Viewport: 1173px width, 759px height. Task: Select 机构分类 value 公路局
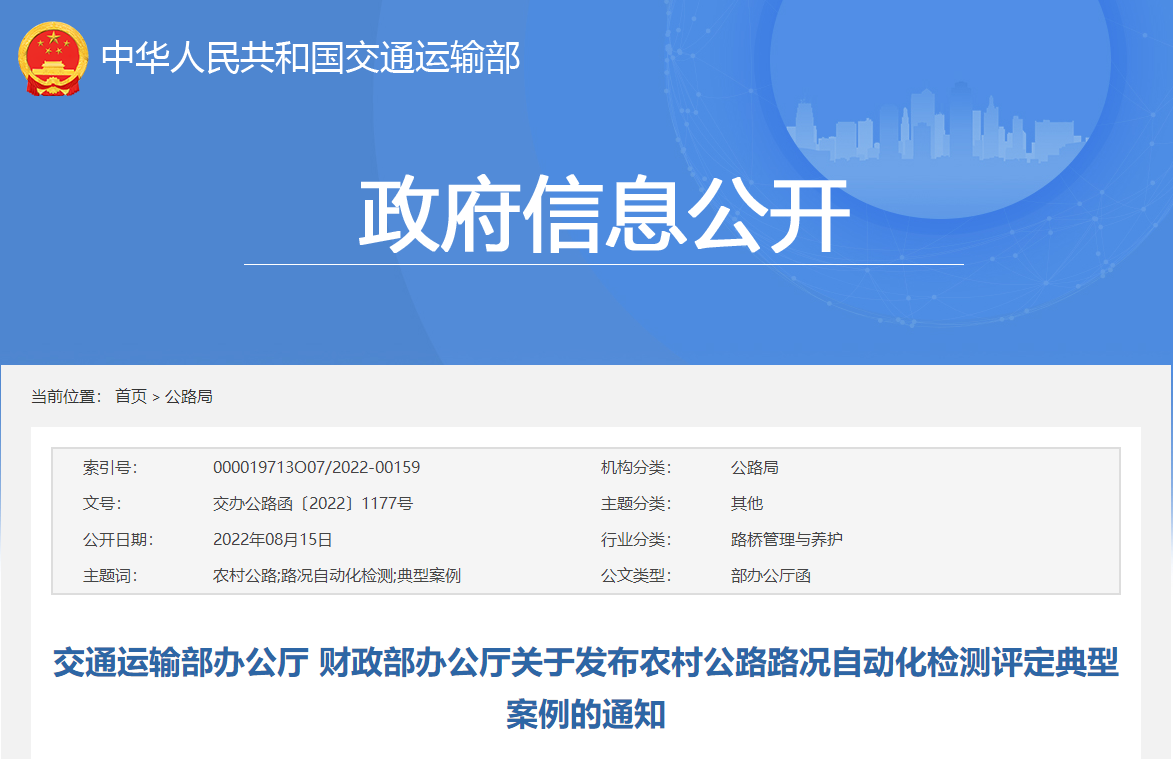754,467
